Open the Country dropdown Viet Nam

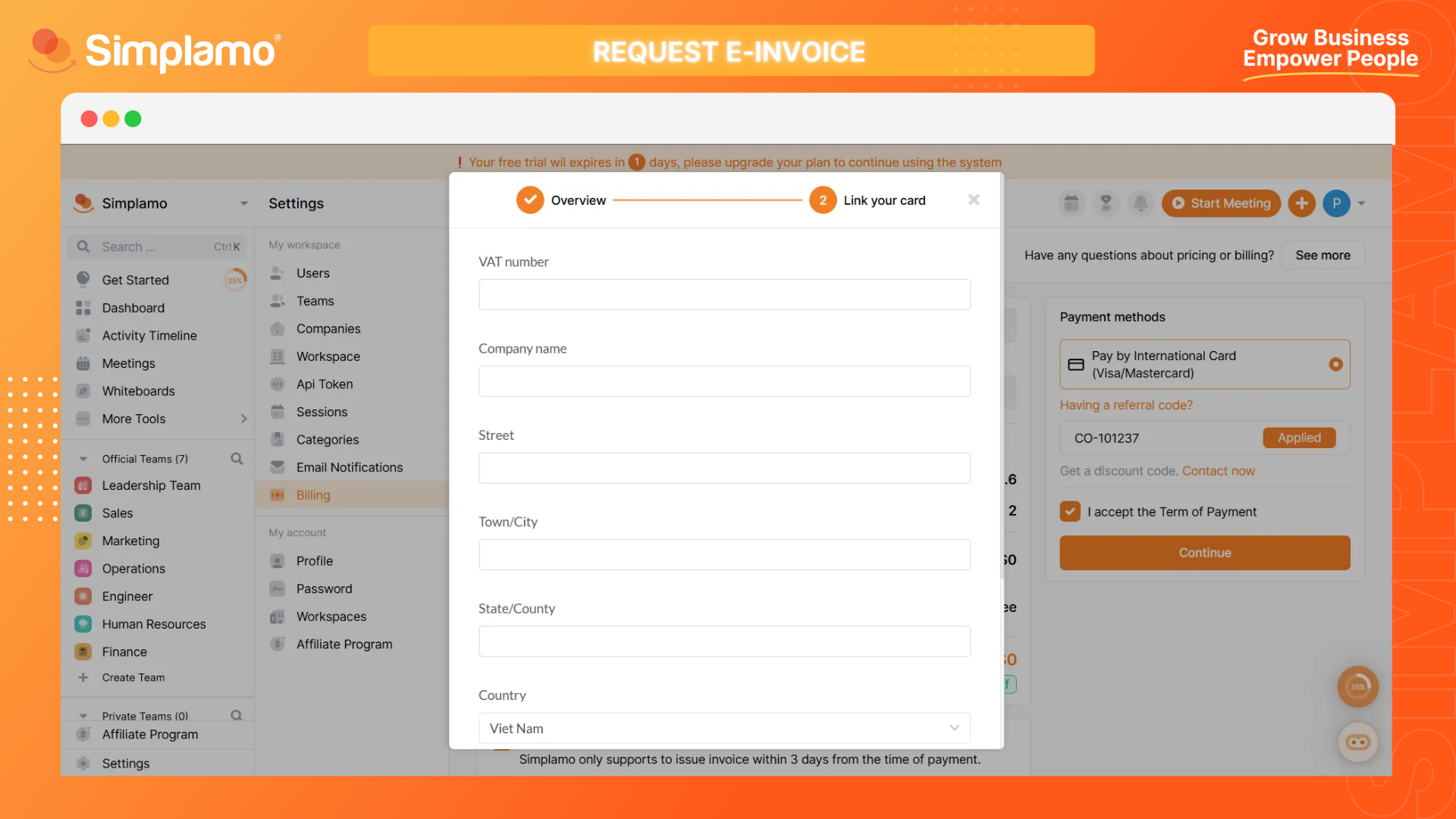(724, 728)
